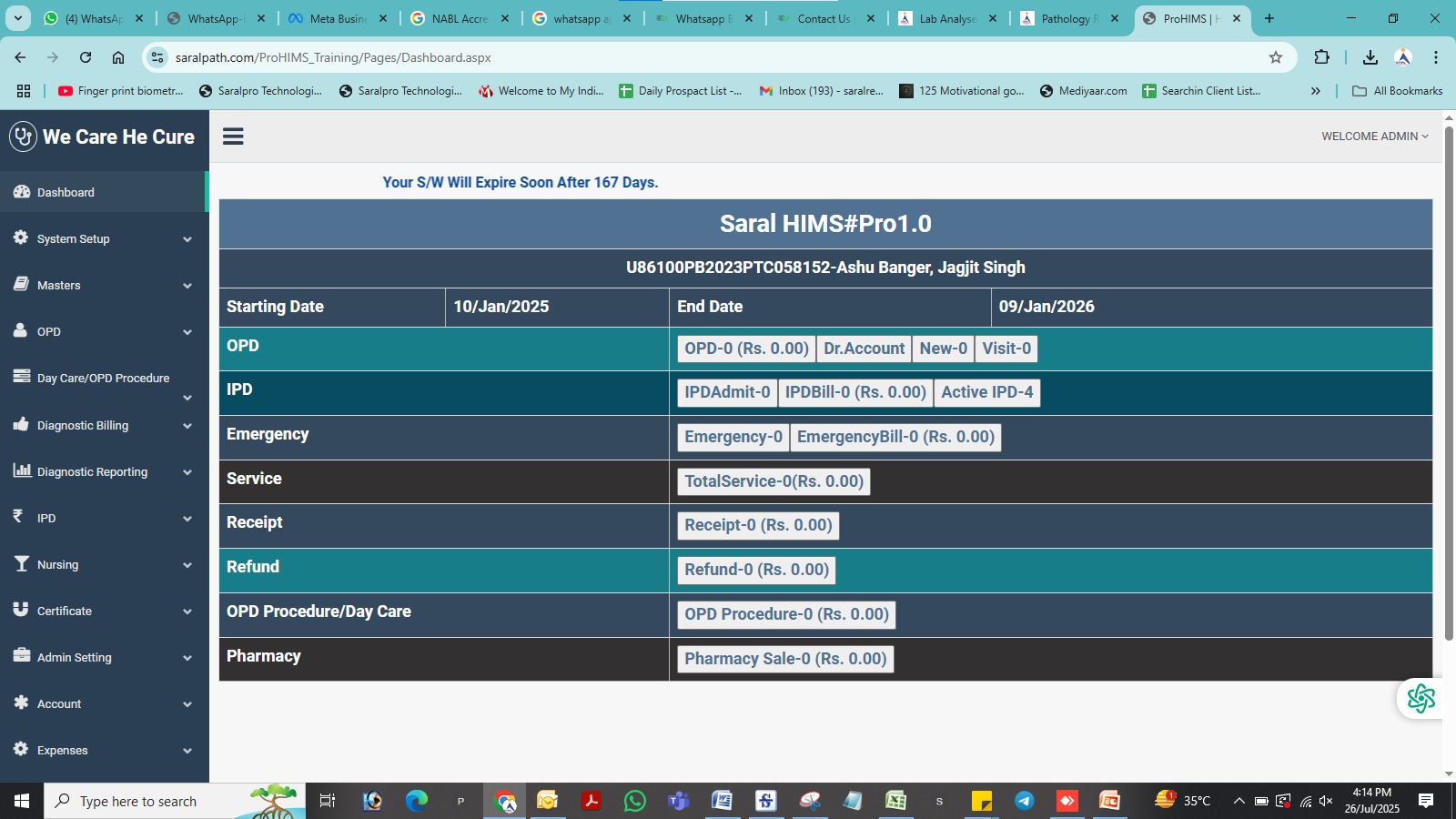Click the Diagnostic Reporting chart icon
This screenshot has height=819, width=1456.
pos(22,470)
